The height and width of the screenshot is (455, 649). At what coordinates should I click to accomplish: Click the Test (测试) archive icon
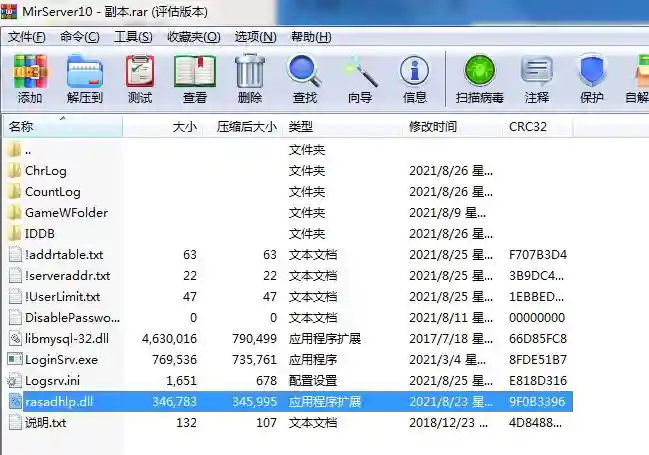pos(140,72)
